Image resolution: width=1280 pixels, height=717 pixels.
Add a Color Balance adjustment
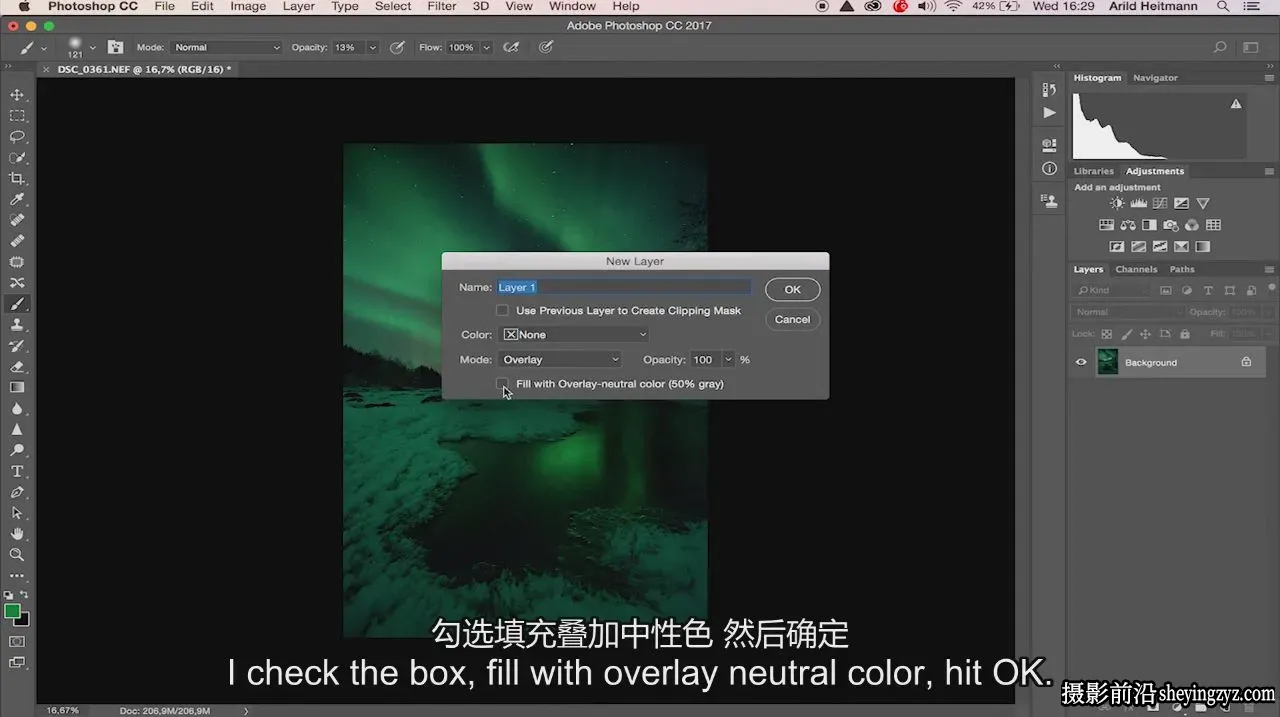tap(1128, 225)
